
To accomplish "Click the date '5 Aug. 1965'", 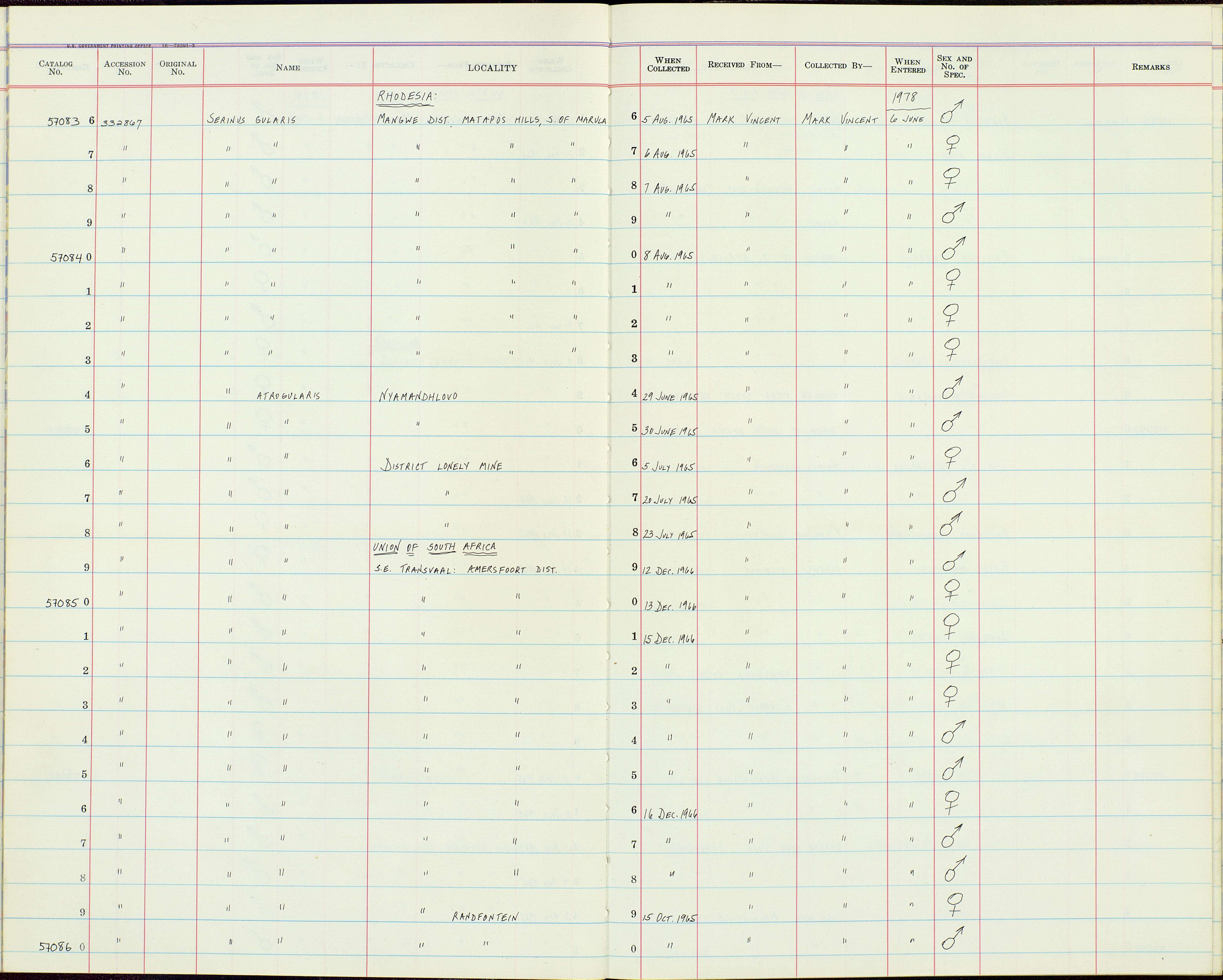I will tap(668, 120).
